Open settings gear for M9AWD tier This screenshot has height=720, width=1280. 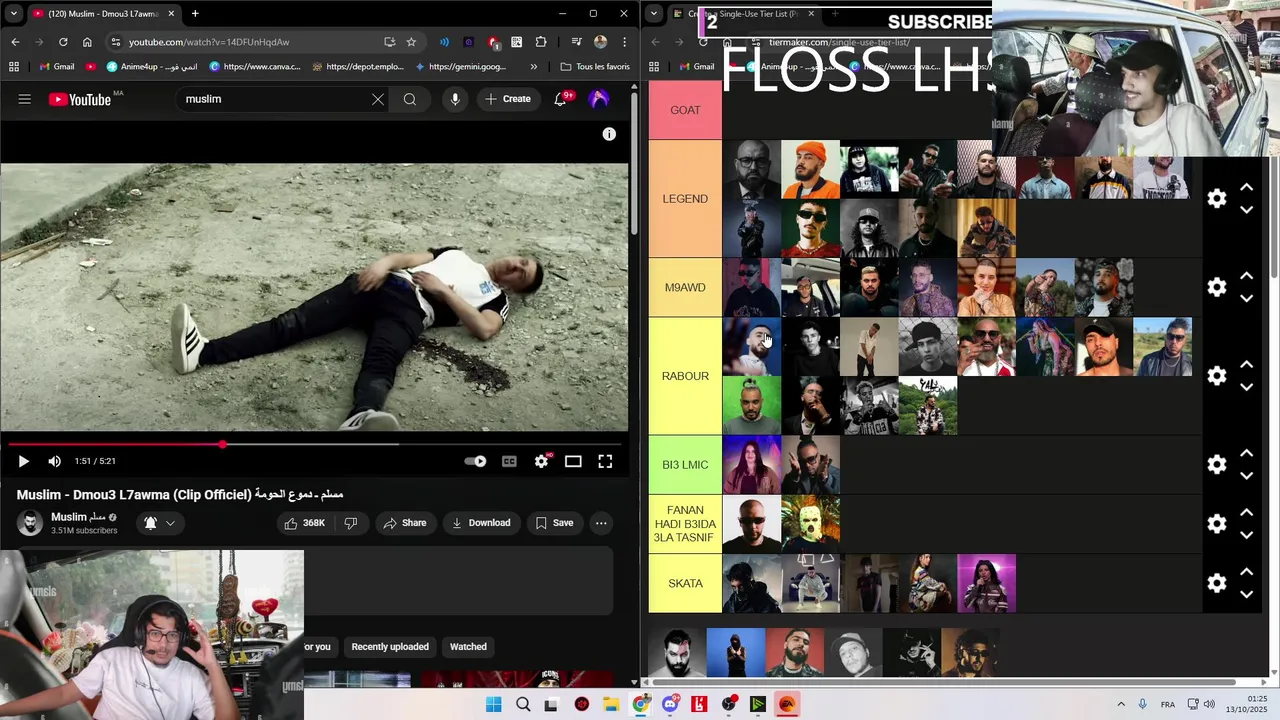[x=1217, y=287]
